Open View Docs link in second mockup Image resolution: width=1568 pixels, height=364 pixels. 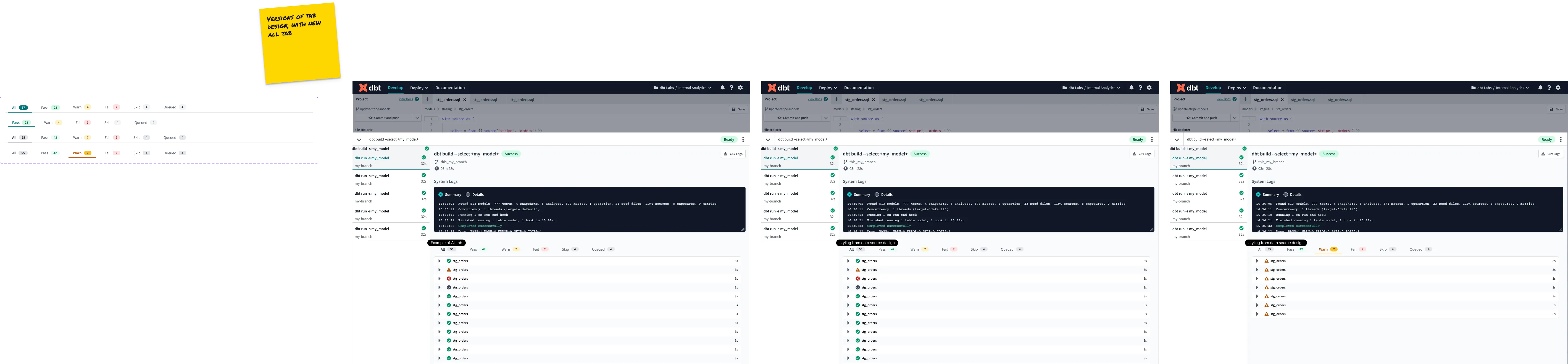pyautogui.click(x=814, y=99)
